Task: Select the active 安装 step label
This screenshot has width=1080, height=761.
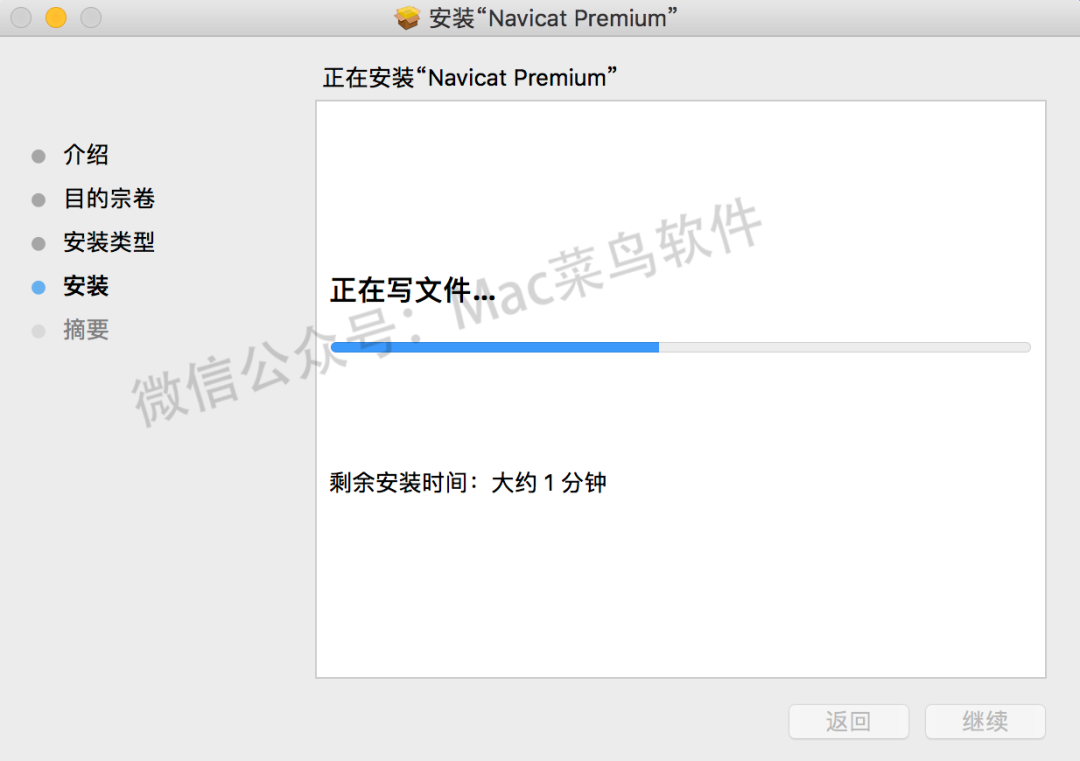Action: (x=86, y=286)
